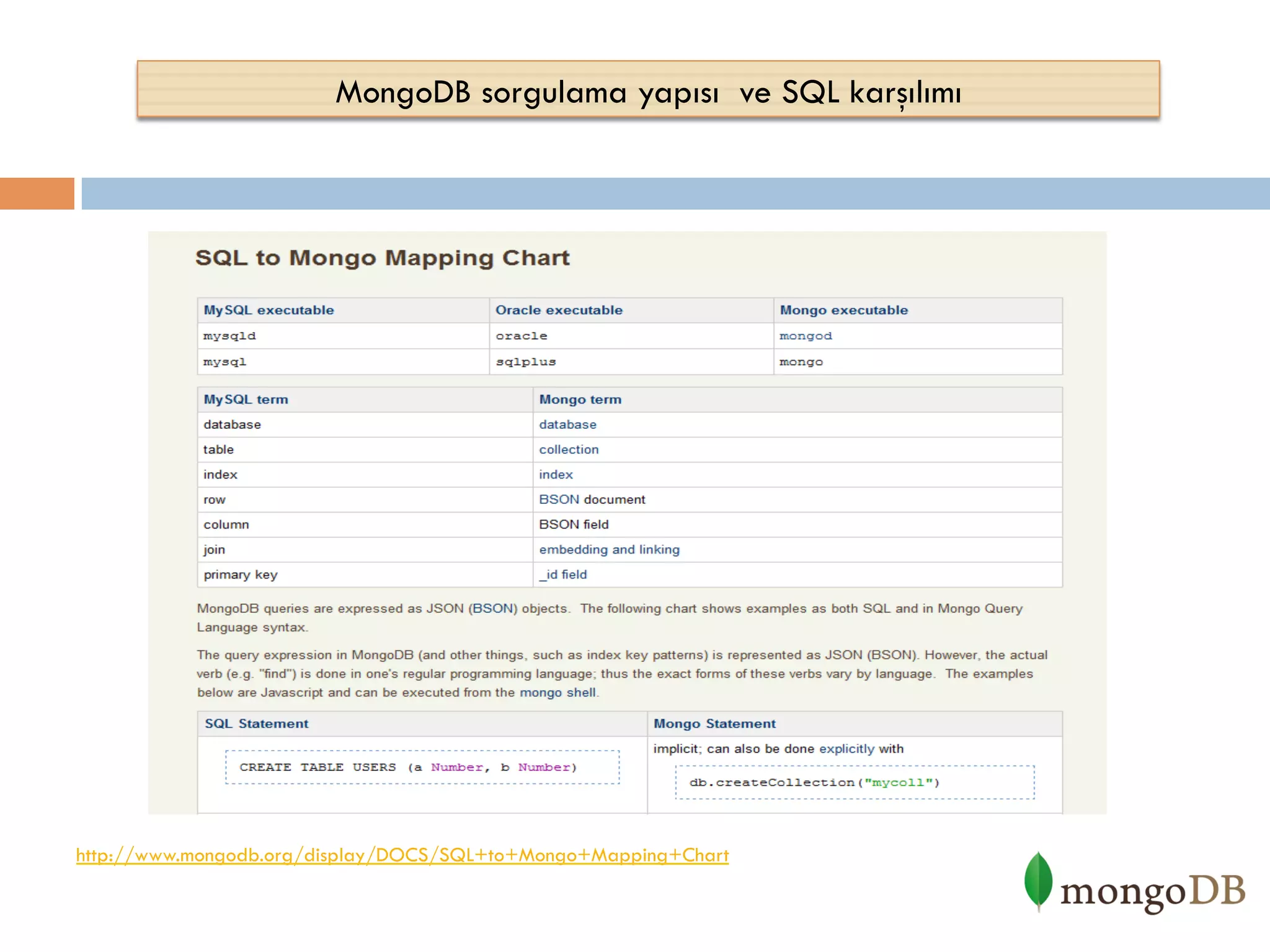1270x952 pixels.
Task: Click the 'primary key' cell
Action: click(365, 575)
